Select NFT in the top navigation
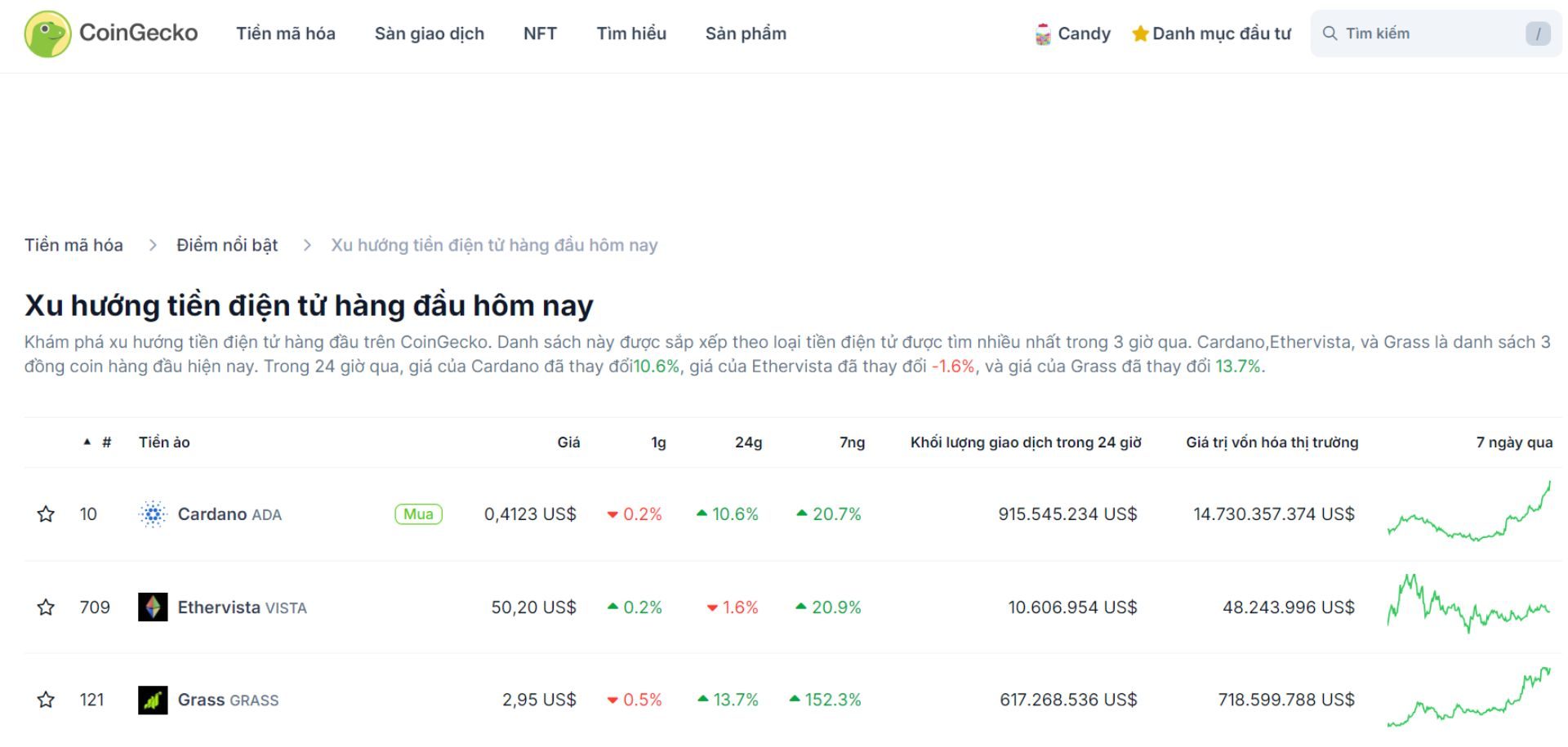1568x747 pixels. tap(540, 33)
